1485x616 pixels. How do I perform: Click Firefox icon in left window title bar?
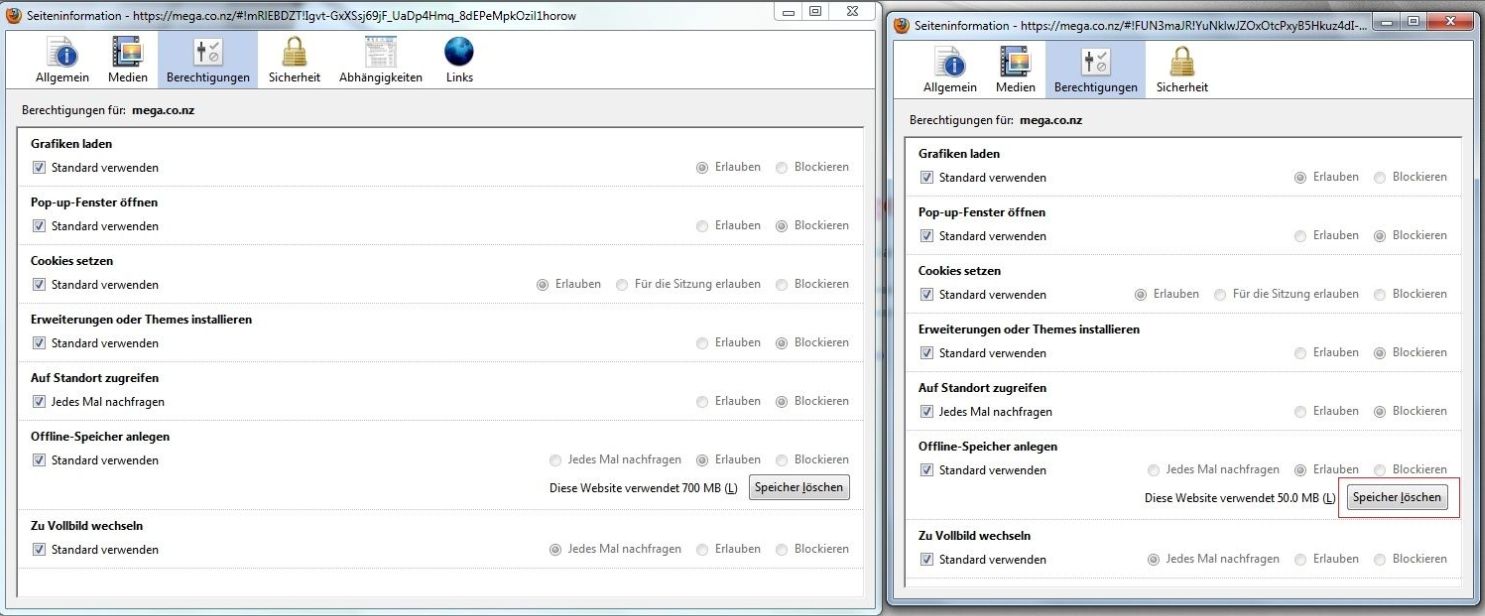coord(14,15)
